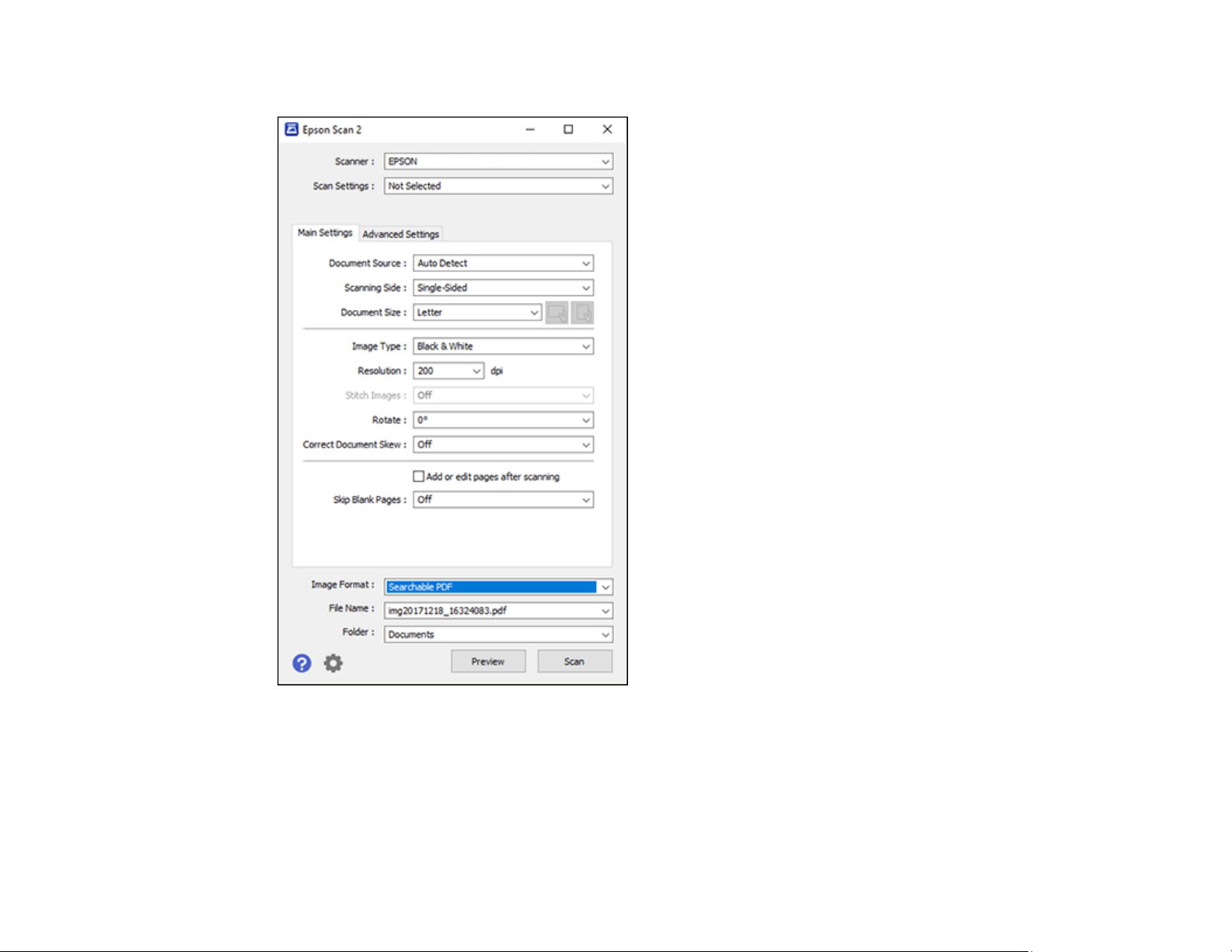Screen dimensions: 1232x952
Task: Open the Resolution dropdown
Action: (x=448, y=371)
